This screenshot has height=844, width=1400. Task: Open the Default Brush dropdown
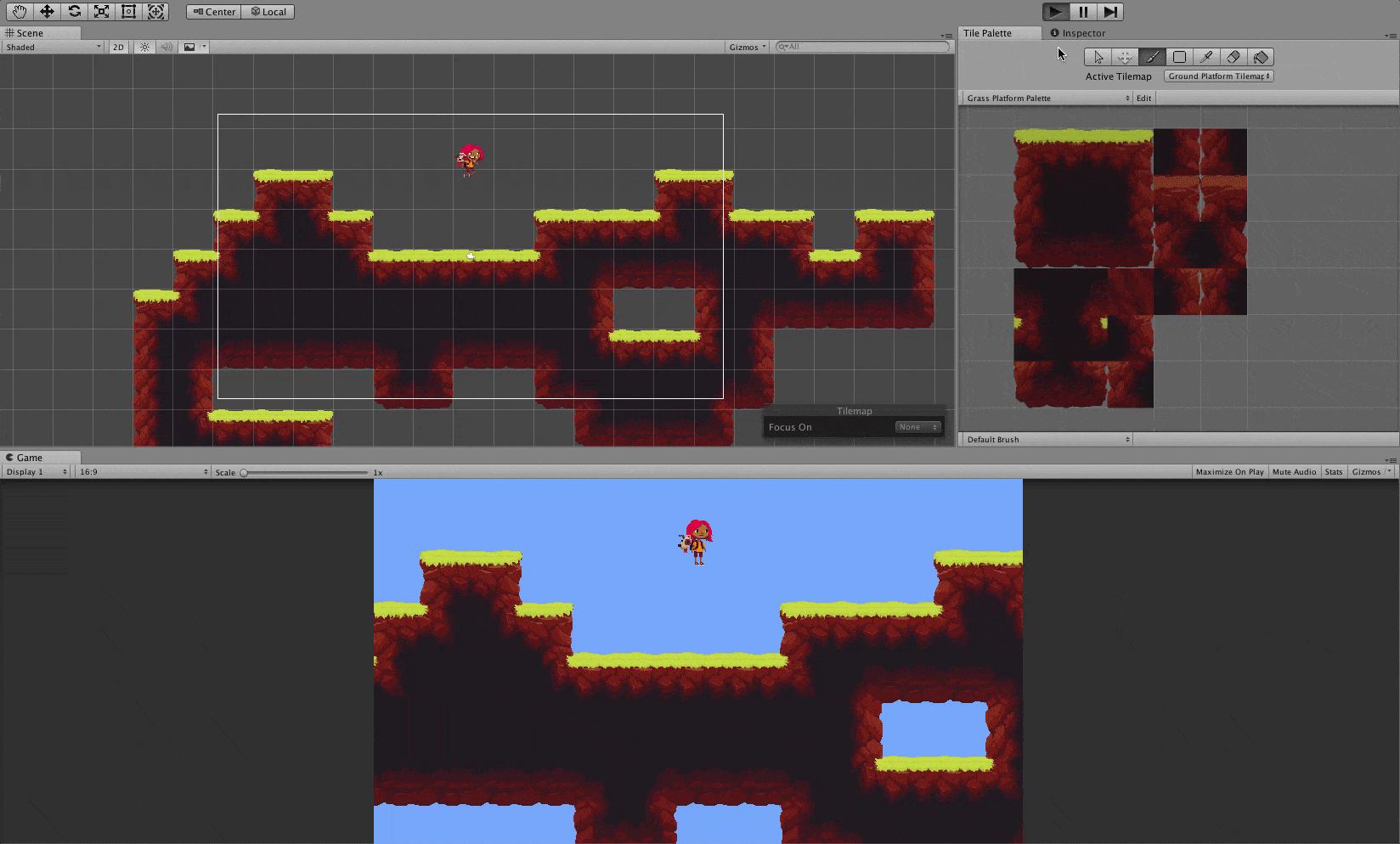pos(1045,439)
